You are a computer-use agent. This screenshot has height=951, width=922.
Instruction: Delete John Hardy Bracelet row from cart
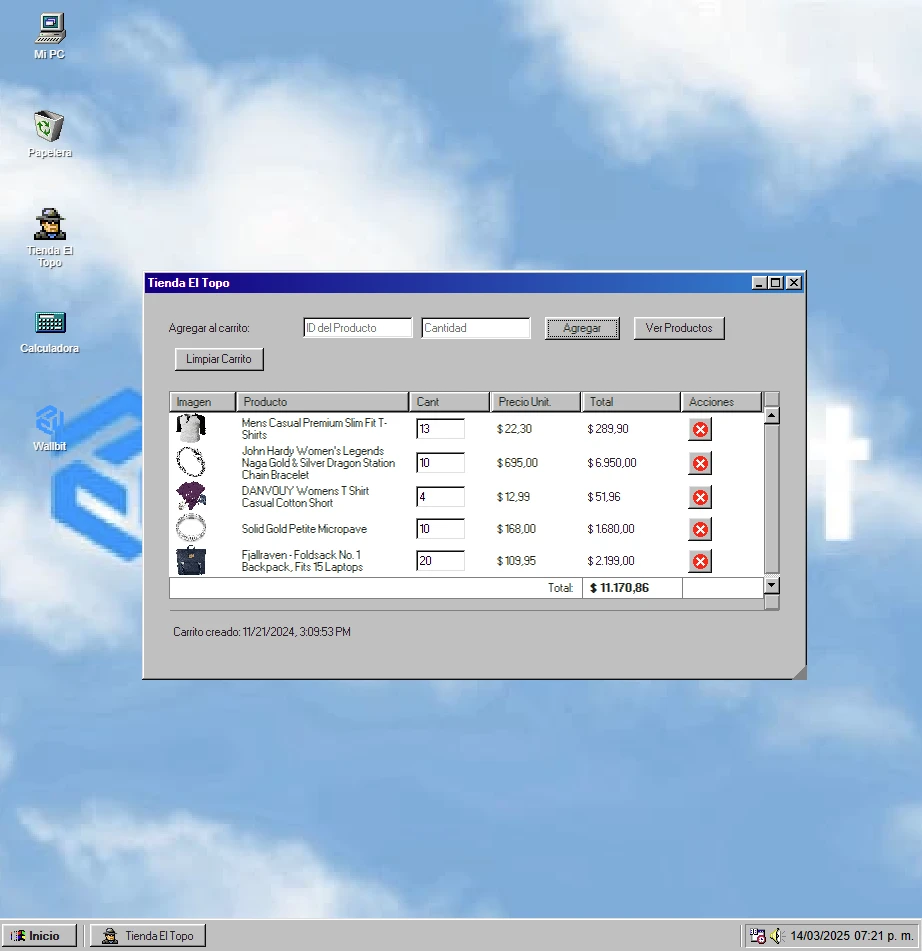click(700, 463)
